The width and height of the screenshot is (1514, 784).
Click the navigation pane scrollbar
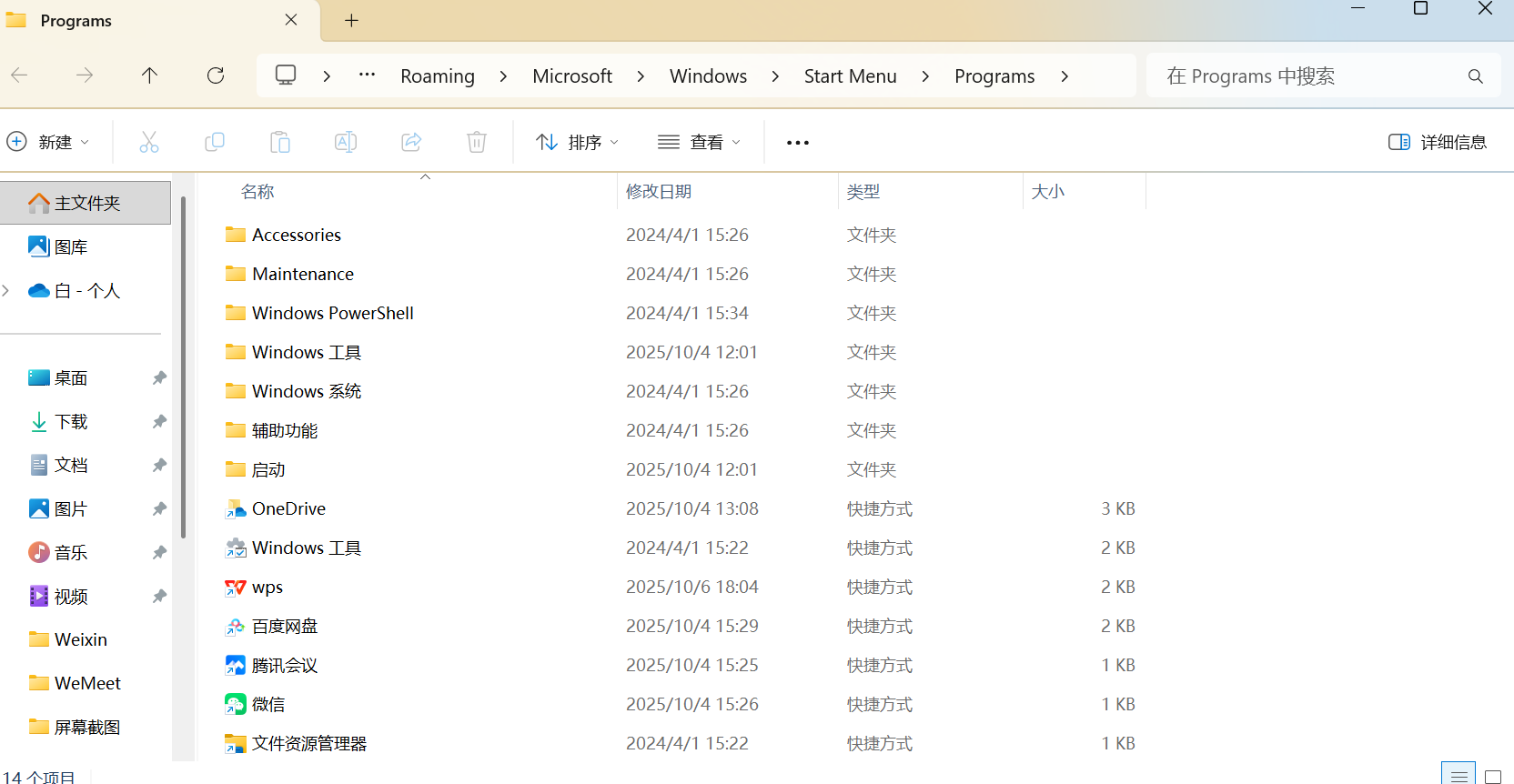183,367
